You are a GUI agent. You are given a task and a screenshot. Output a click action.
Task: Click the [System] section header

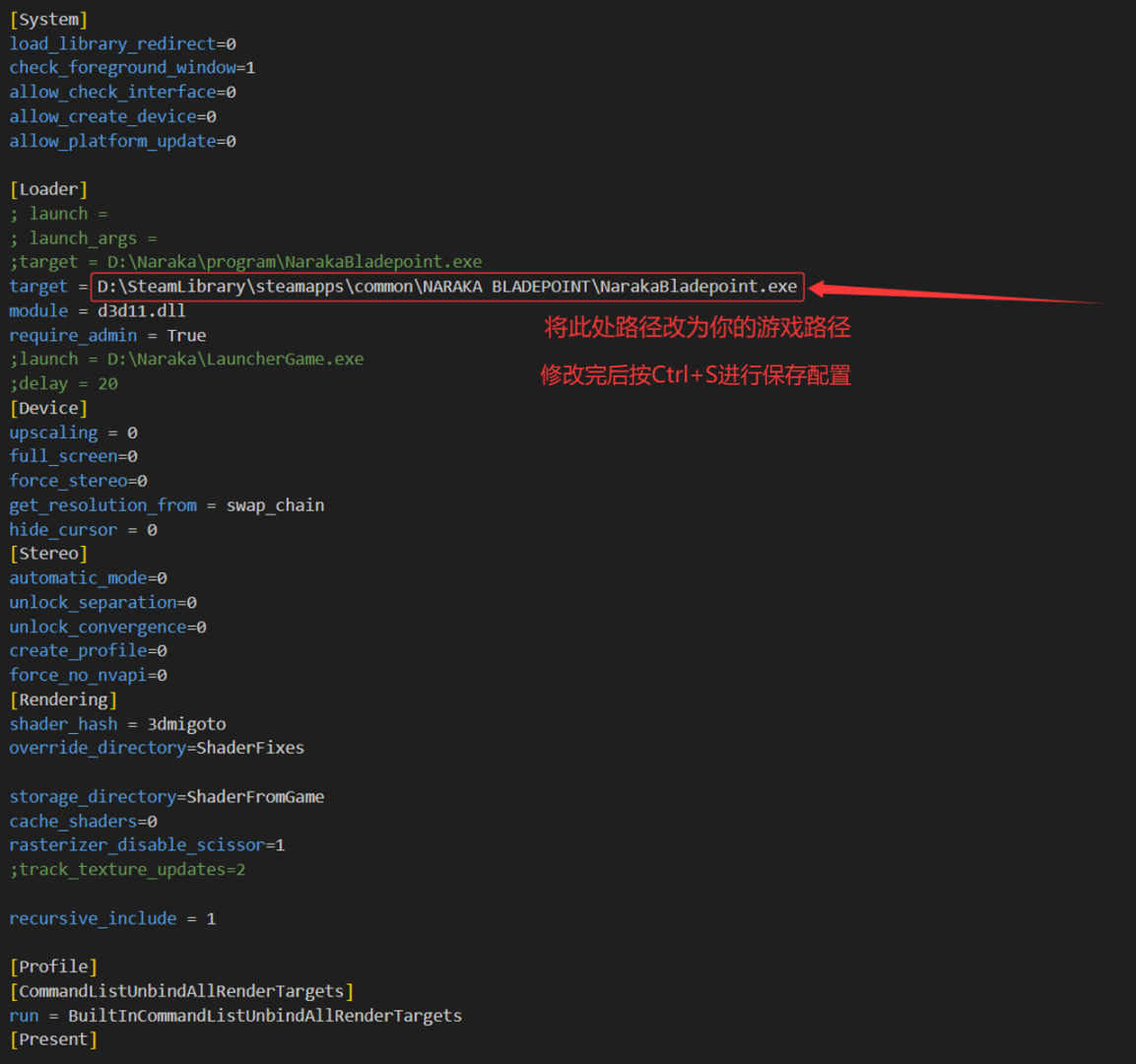48,20
